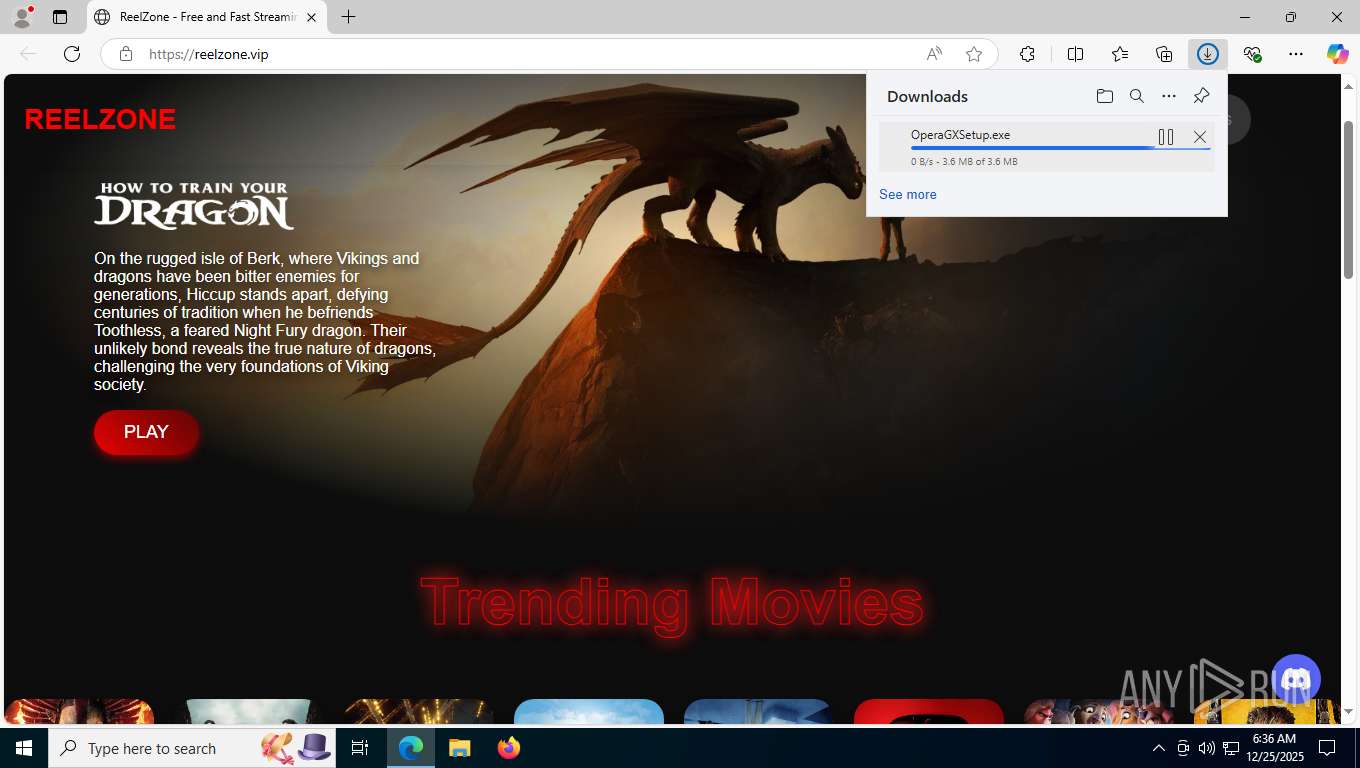
Task: Open the clock showing 6:36 AM
Action: (x=1274, y=748)
